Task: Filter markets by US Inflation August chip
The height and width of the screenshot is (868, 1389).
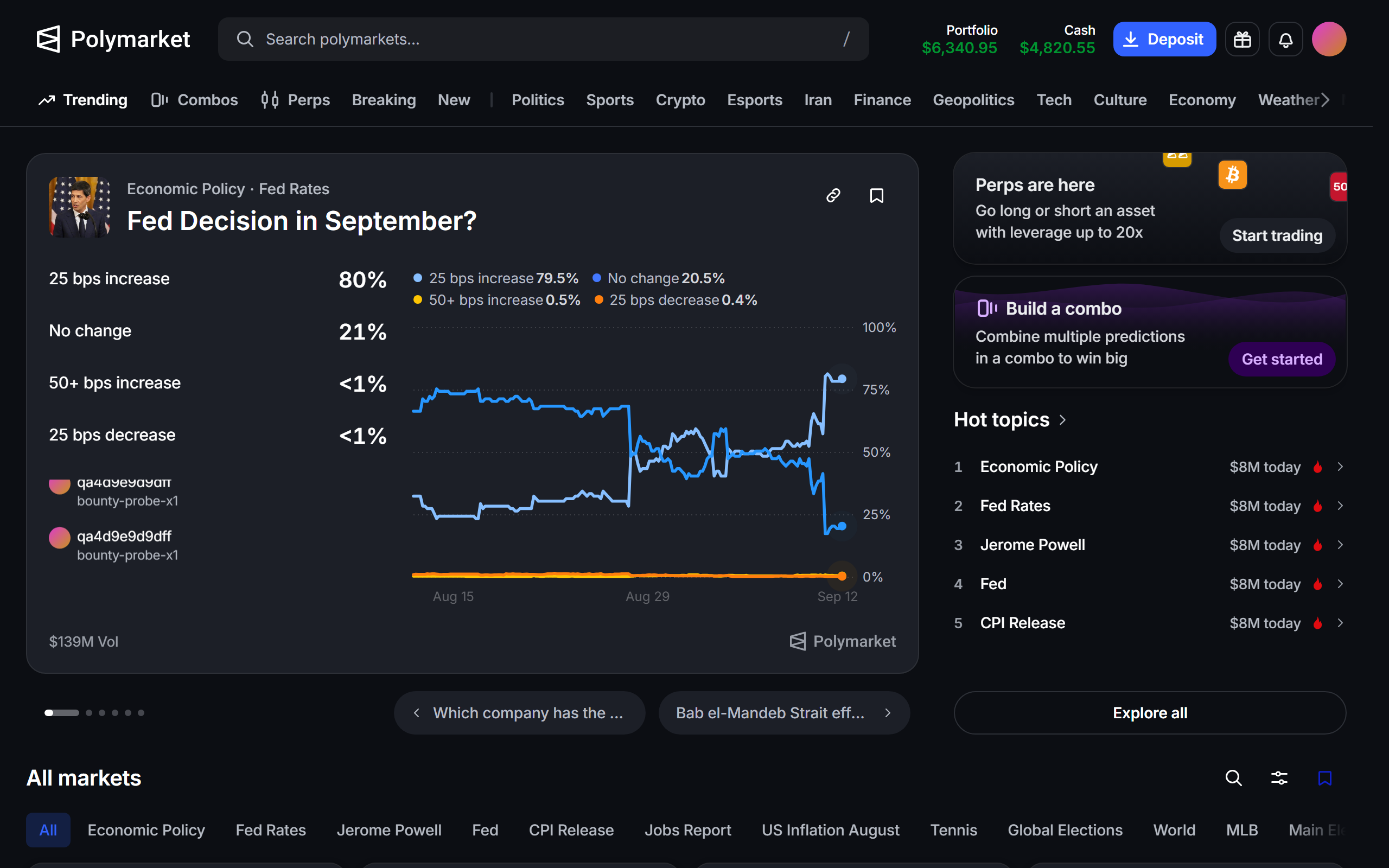Action: pos(831,829)
